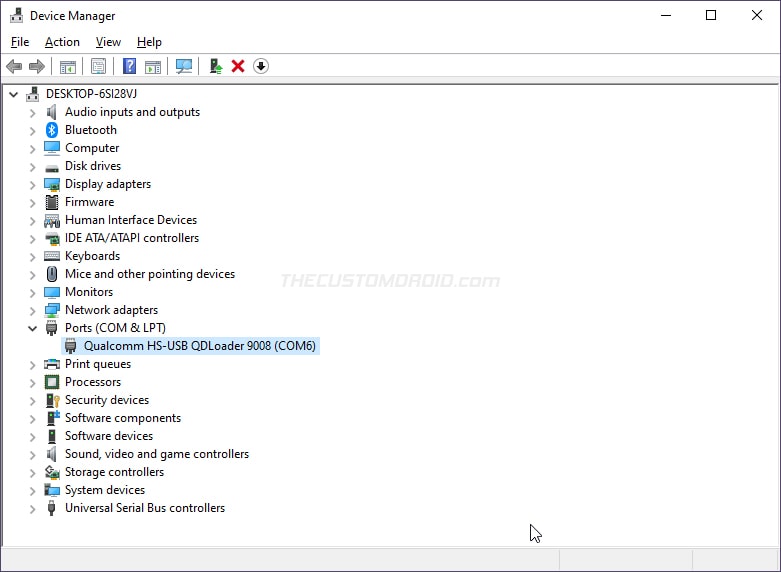Expand the Display adapters category

tap(32, 185)
